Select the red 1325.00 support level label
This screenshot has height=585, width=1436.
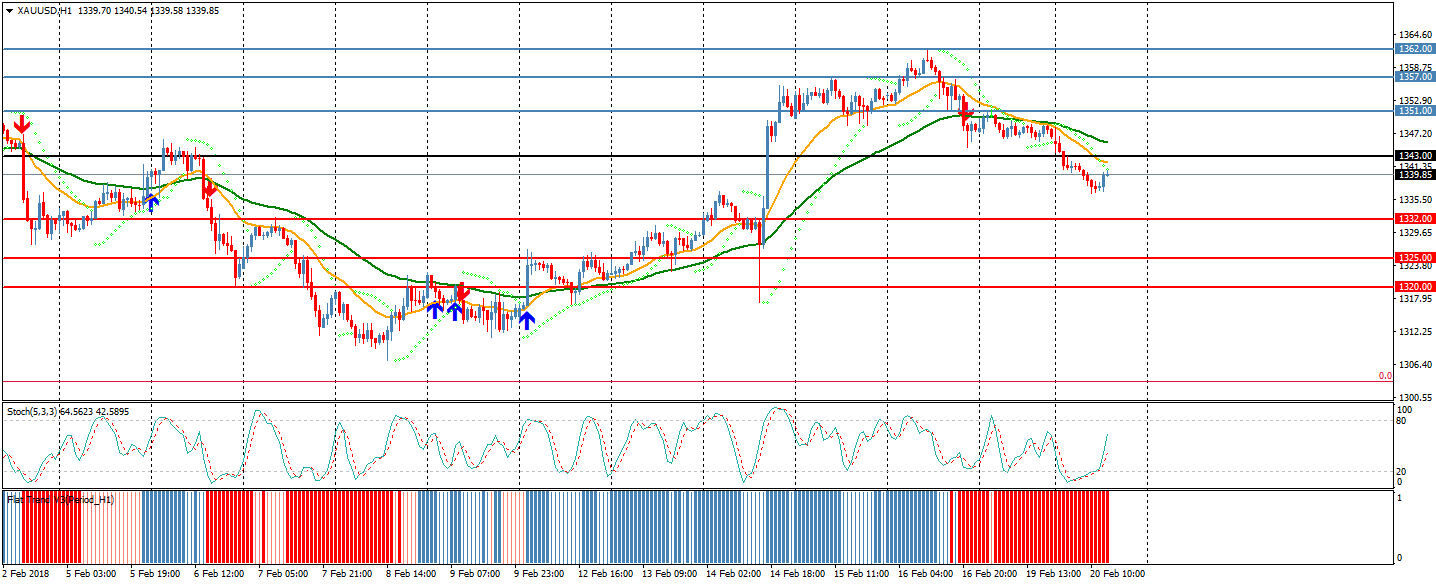coord(1414,258)
